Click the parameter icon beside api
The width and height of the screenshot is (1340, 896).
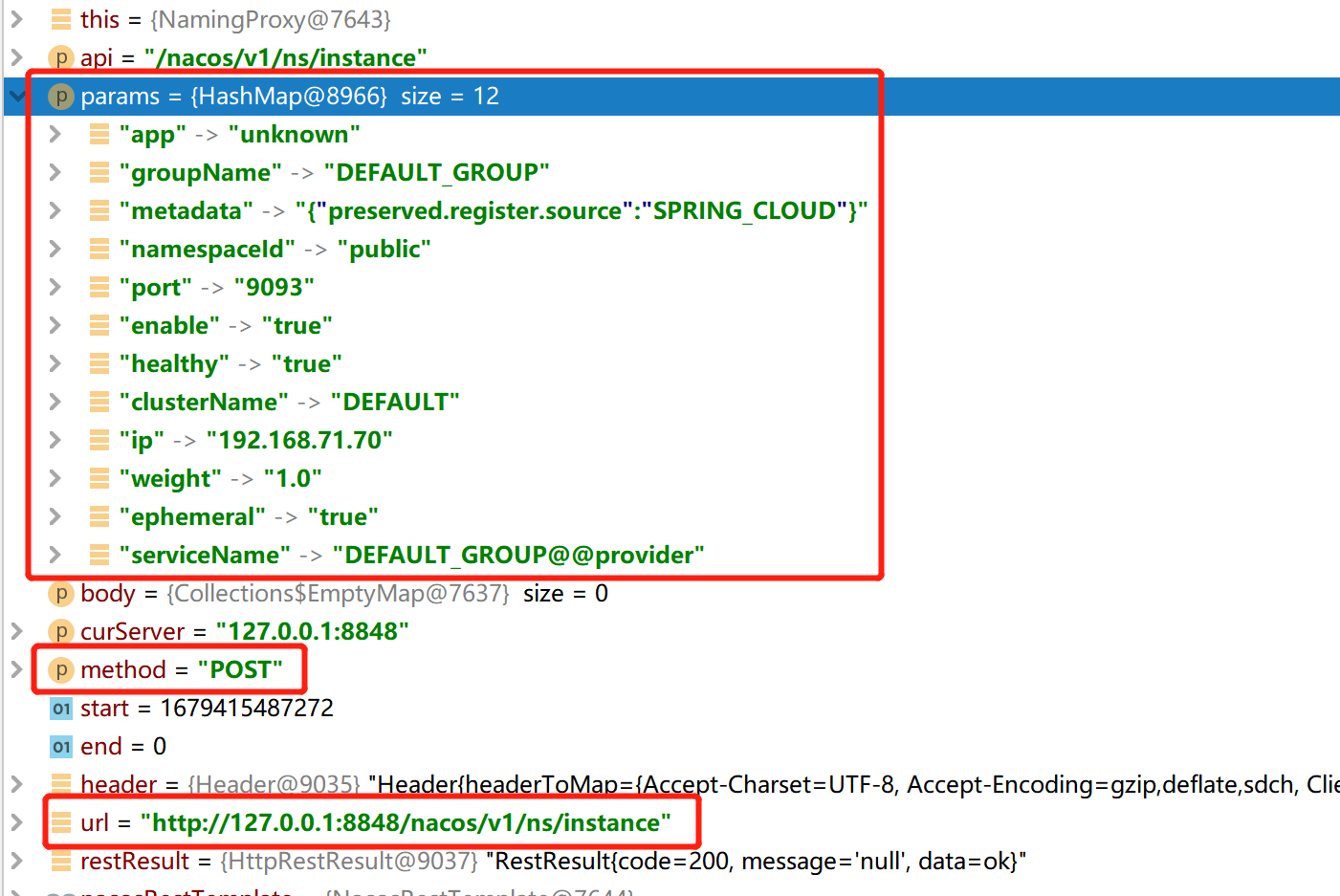tap(61, 57)
